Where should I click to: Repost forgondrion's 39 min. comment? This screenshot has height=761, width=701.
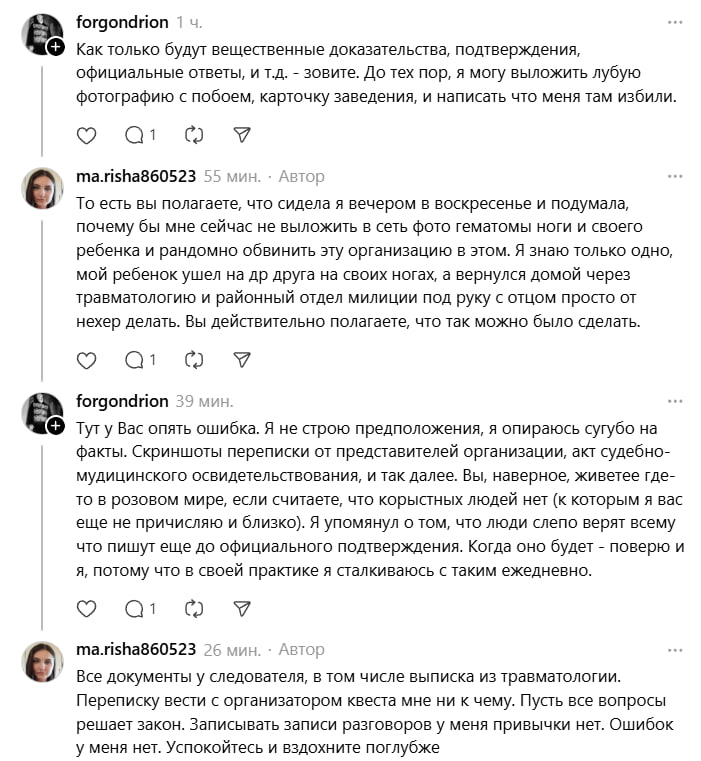[x=194, y=608]
